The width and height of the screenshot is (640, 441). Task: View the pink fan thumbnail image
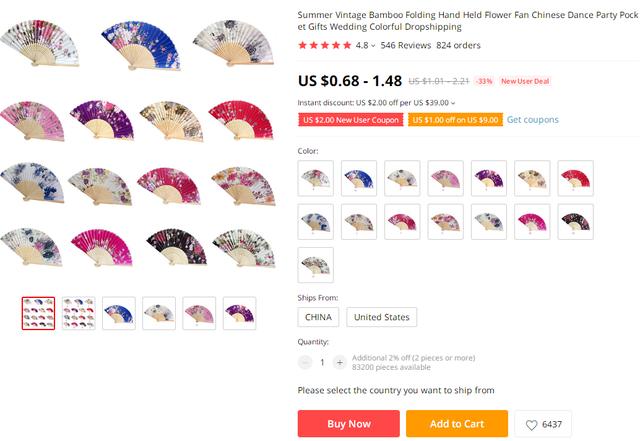[x=199, y=313]
